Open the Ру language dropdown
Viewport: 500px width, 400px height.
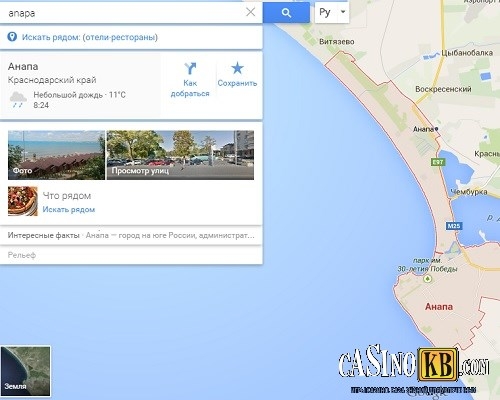[332, 12]
